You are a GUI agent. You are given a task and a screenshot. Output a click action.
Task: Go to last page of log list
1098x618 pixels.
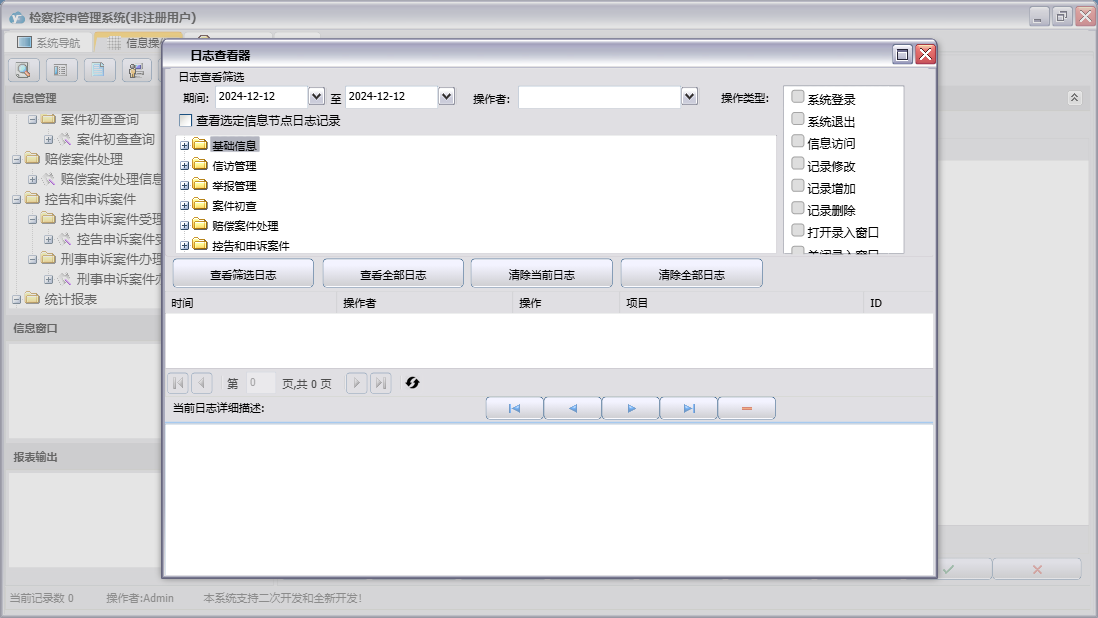click(380, 383)
